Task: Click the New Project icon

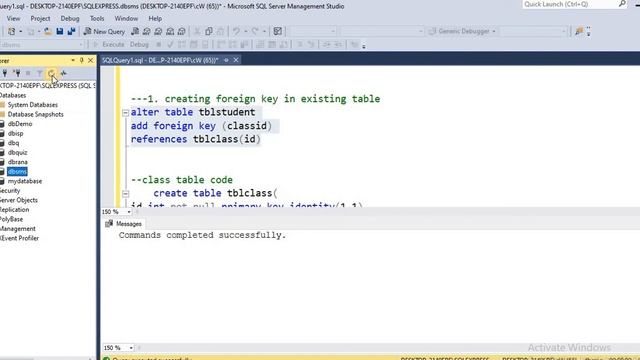Action: tap(12, 31)
